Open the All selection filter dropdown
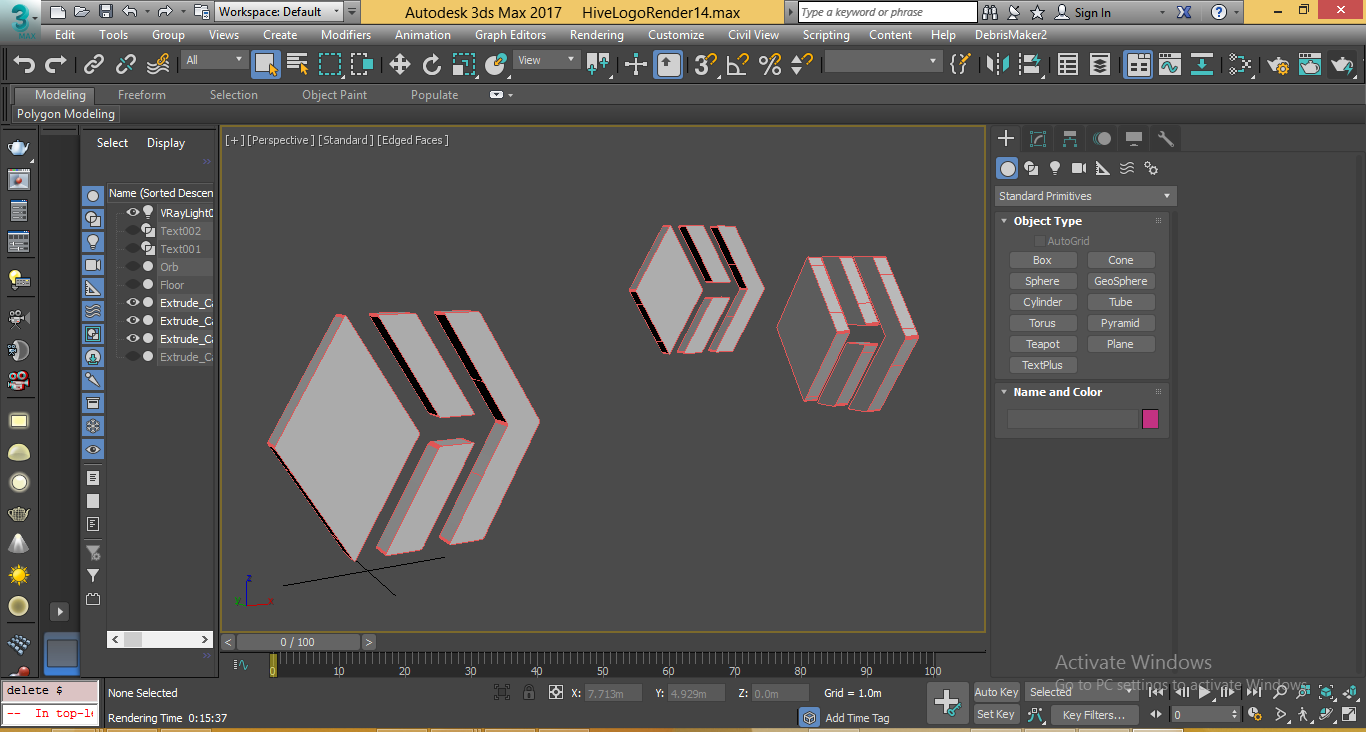Viewport: 1366px width, 732px height. [x=215, y=60]
